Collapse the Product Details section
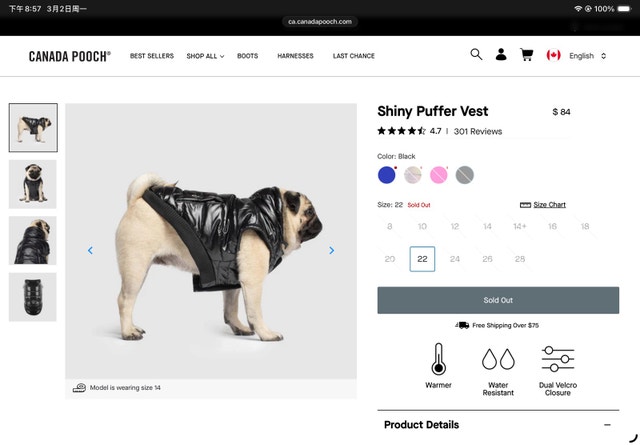Image resolution: width=640 pixels, height=445 pixels. coord(607,425)
